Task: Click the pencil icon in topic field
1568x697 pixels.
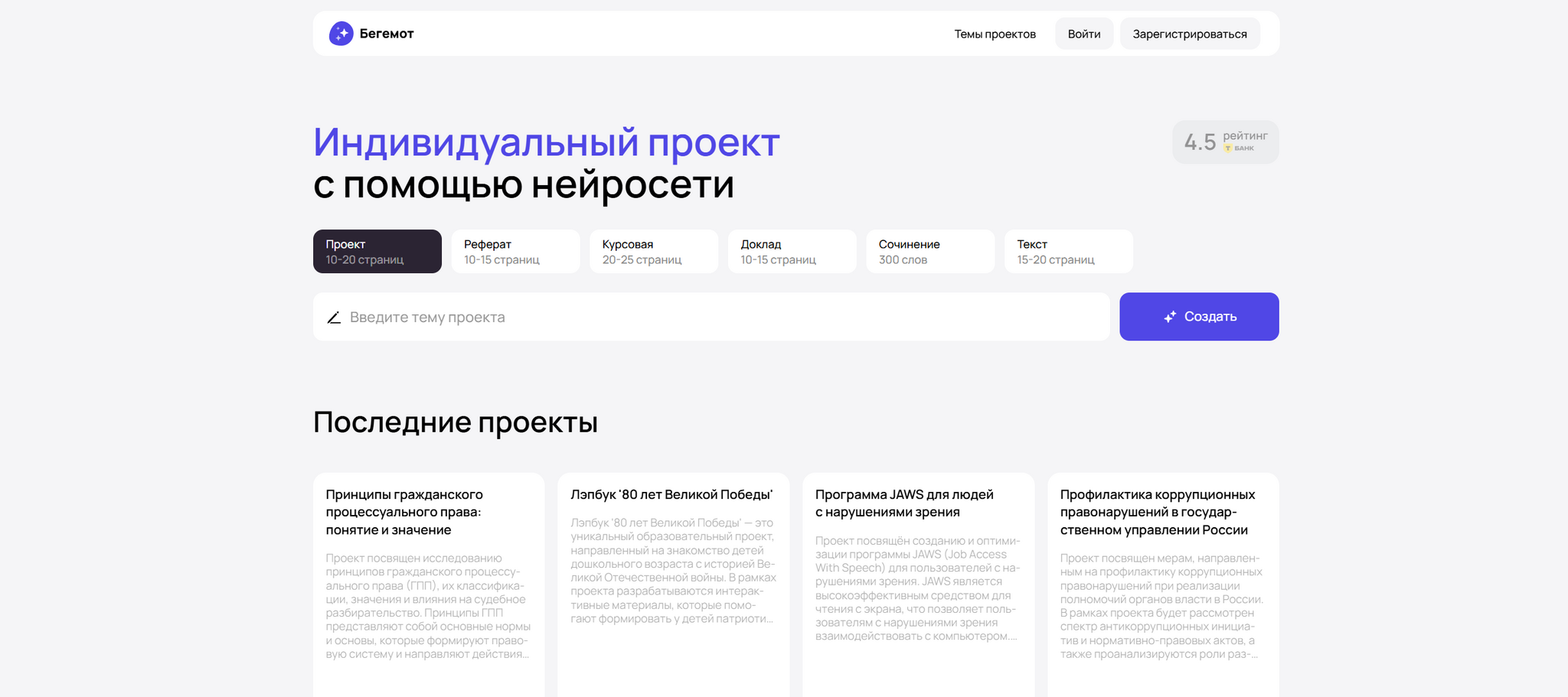Action: click(x=334, y=318)
